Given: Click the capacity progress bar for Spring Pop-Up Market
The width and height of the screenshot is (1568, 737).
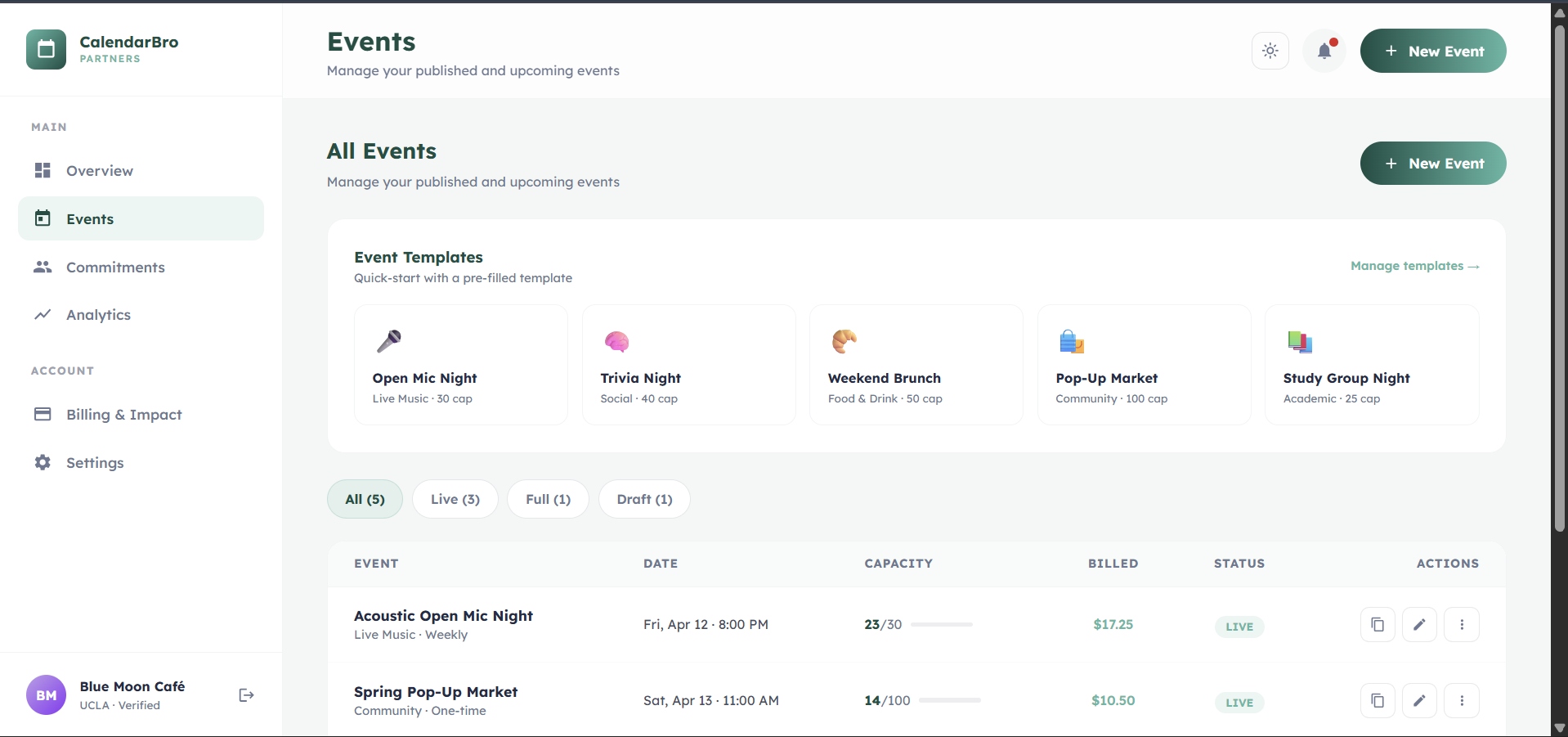Looking at the screenshot, I should 949,700.
